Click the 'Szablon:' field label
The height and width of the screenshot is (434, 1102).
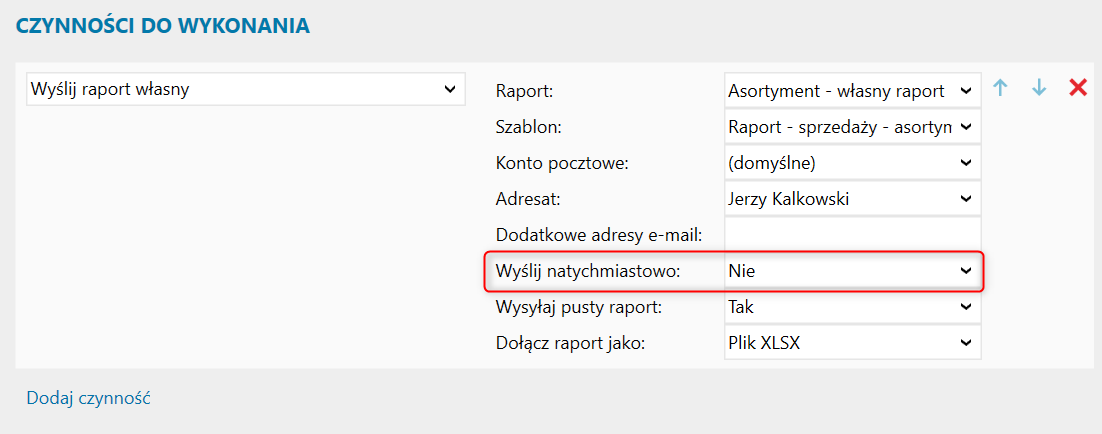tap(529, 128)
